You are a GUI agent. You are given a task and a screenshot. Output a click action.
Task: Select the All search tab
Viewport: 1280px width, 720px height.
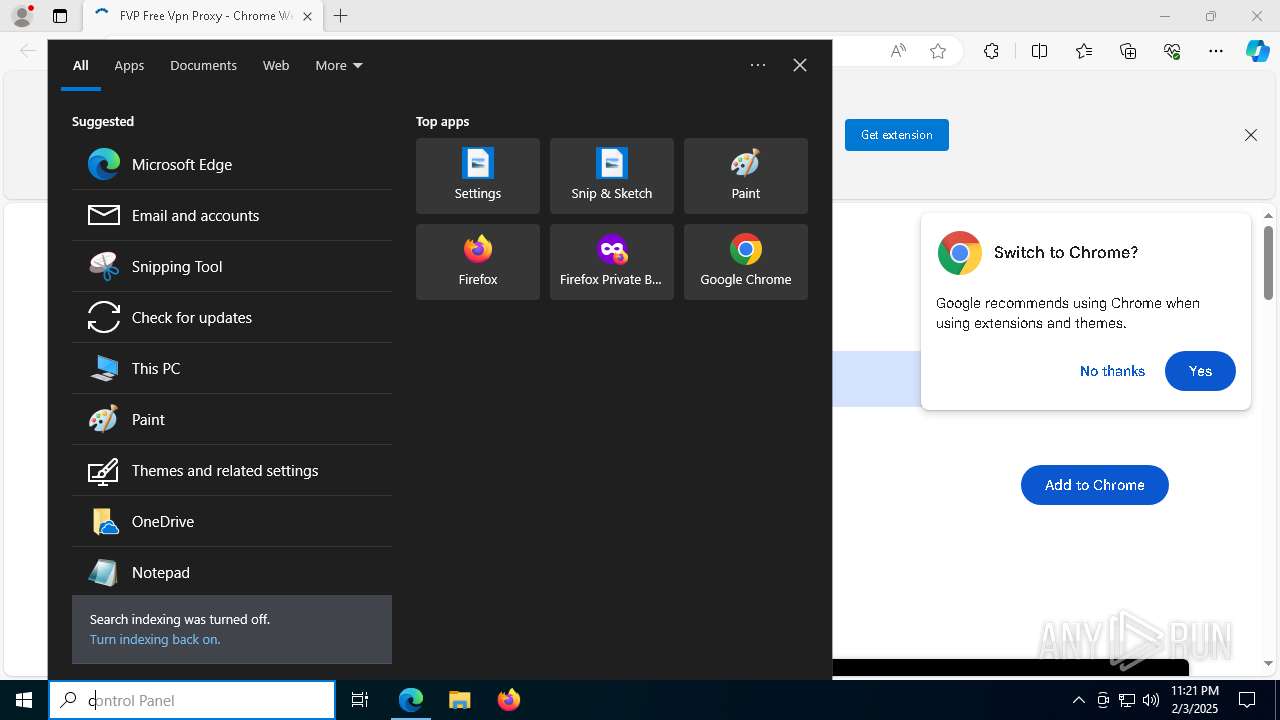click(81, 65)
